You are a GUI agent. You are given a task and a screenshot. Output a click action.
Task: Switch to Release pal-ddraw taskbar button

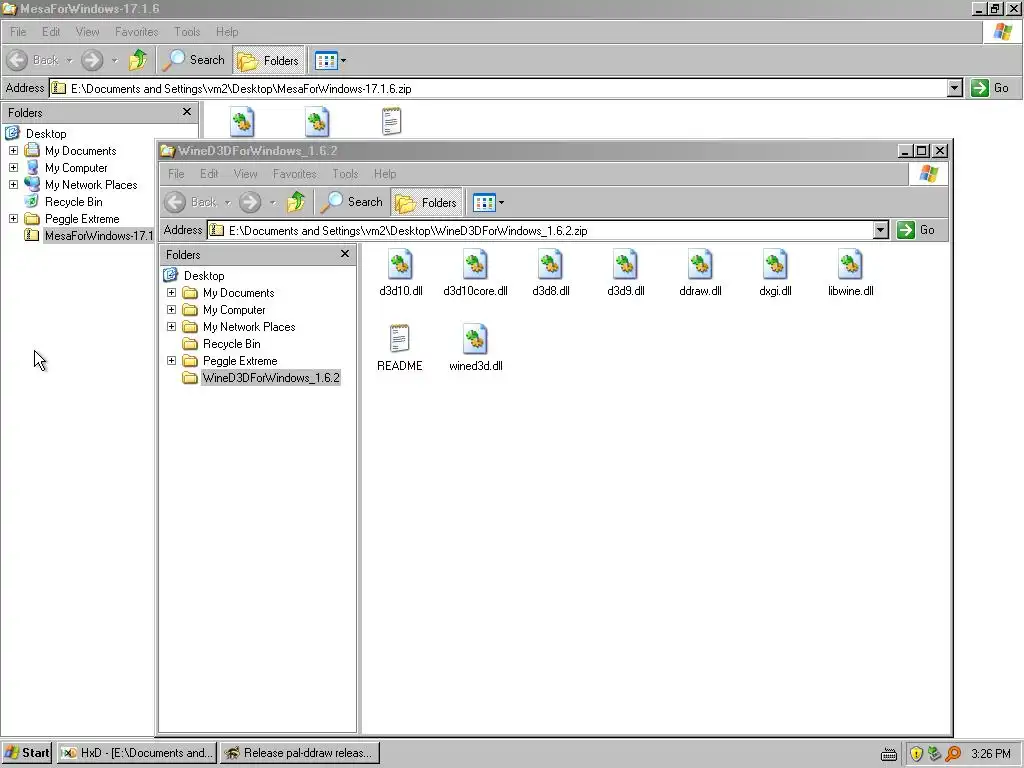point(299,753)
